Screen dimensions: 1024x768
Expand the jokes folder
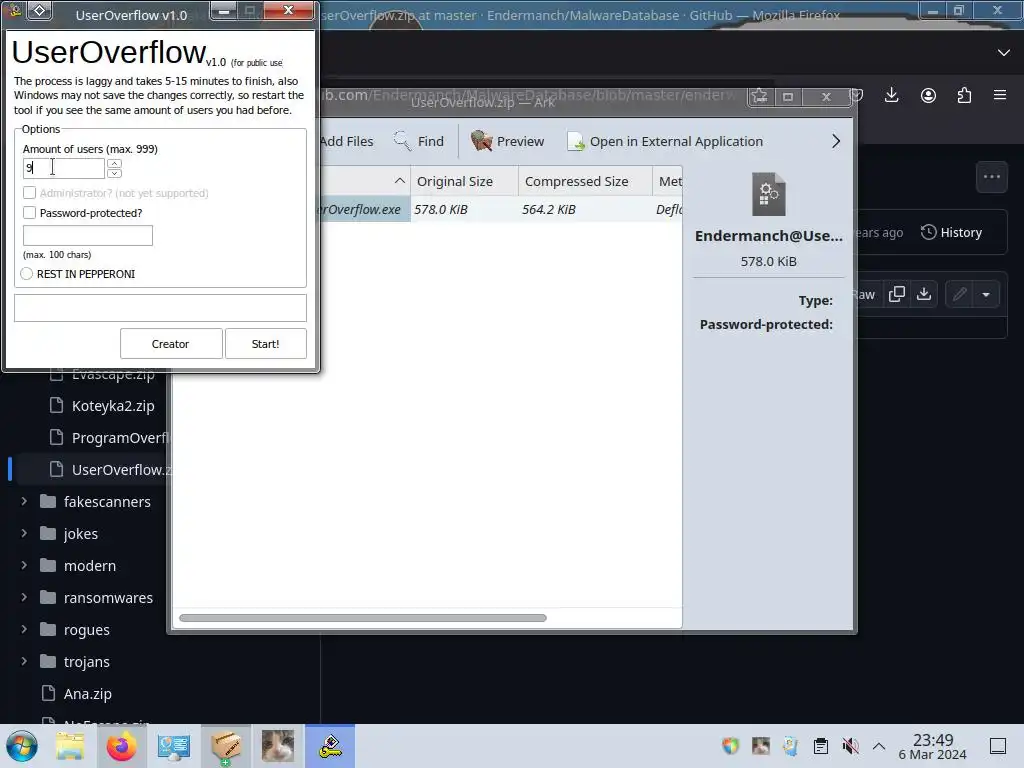coord(24,533)
